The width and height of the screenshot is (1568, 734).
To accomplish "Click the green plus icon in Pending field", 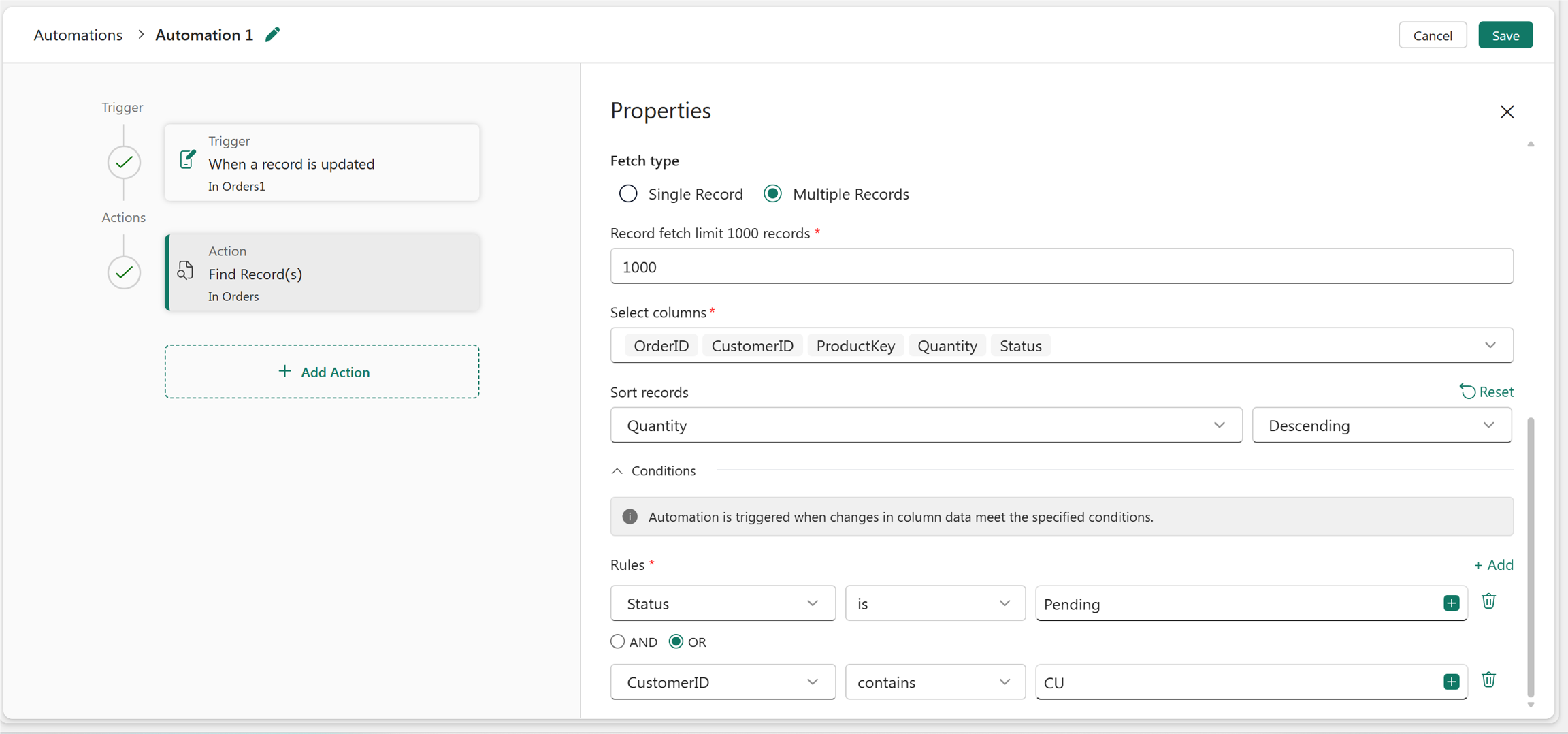I will (x=1451, y=603).
